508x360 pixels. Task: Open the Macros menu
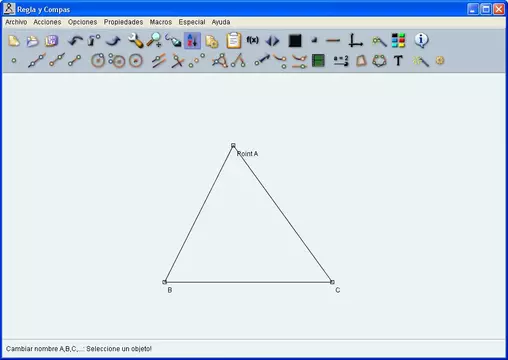click(x=161, y=22)
